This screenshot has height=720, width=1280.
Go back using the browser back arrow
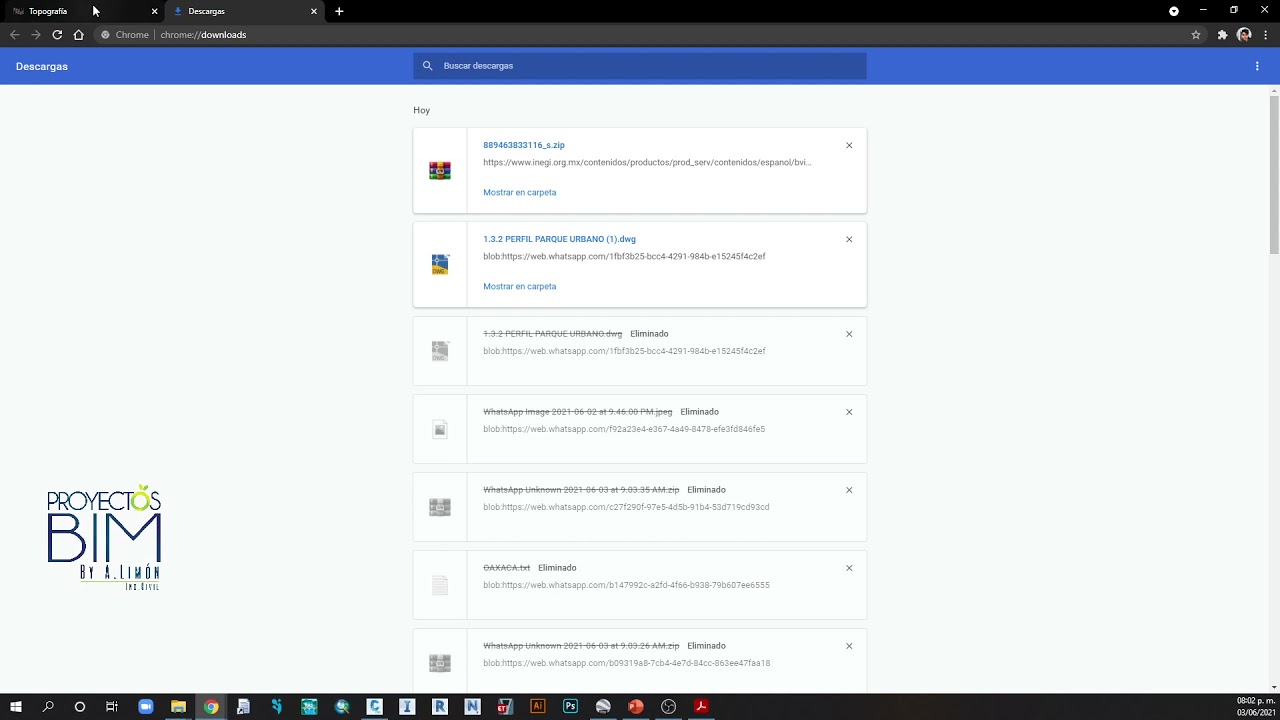pos(14,35)
